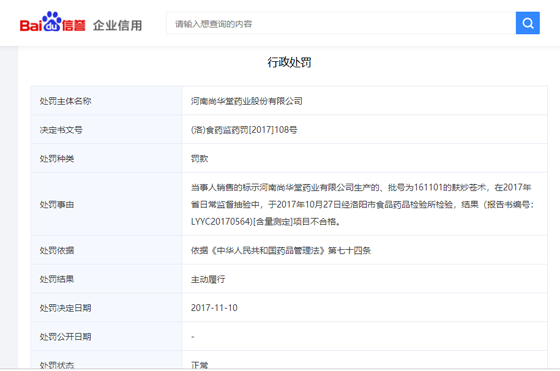Open the Baidu Xinyu logo
Viewport: 560px width, 371px height.
point(52,22)
